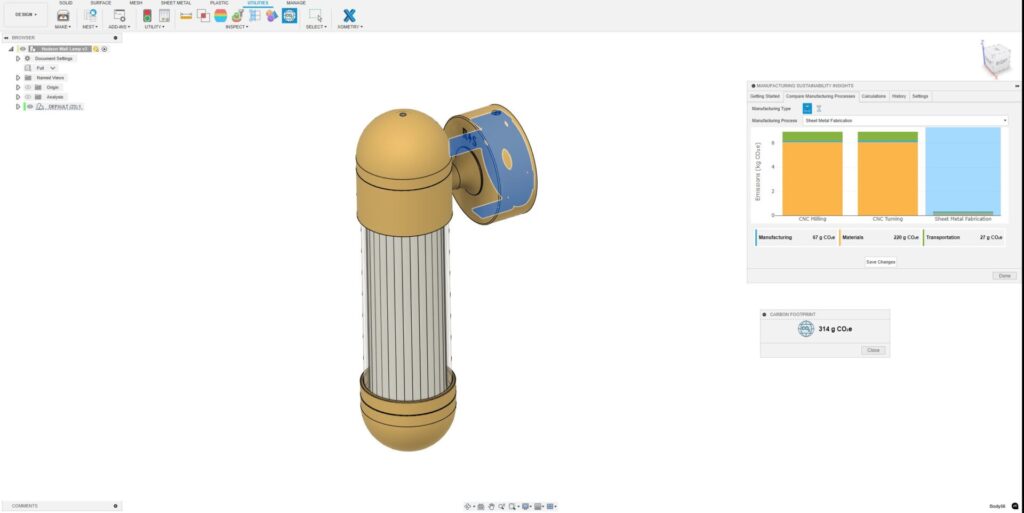Screen dimensions: 1024x513
Task: Click the ViewCube in the corner
Action: [x=995, y=59]
